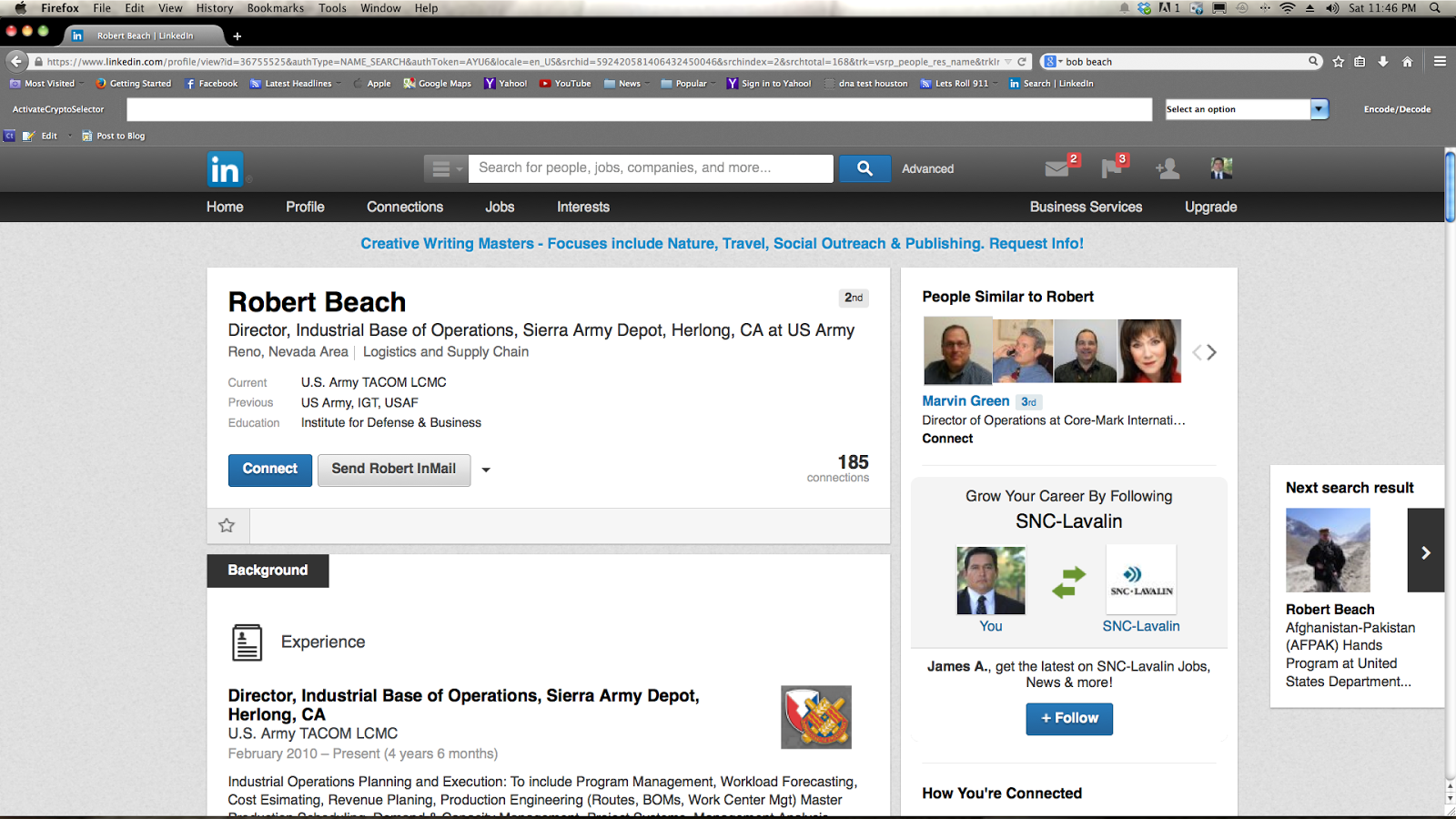Open the Creative Writing Masters ad link
Screen dimensions: 1456x819
722,244
